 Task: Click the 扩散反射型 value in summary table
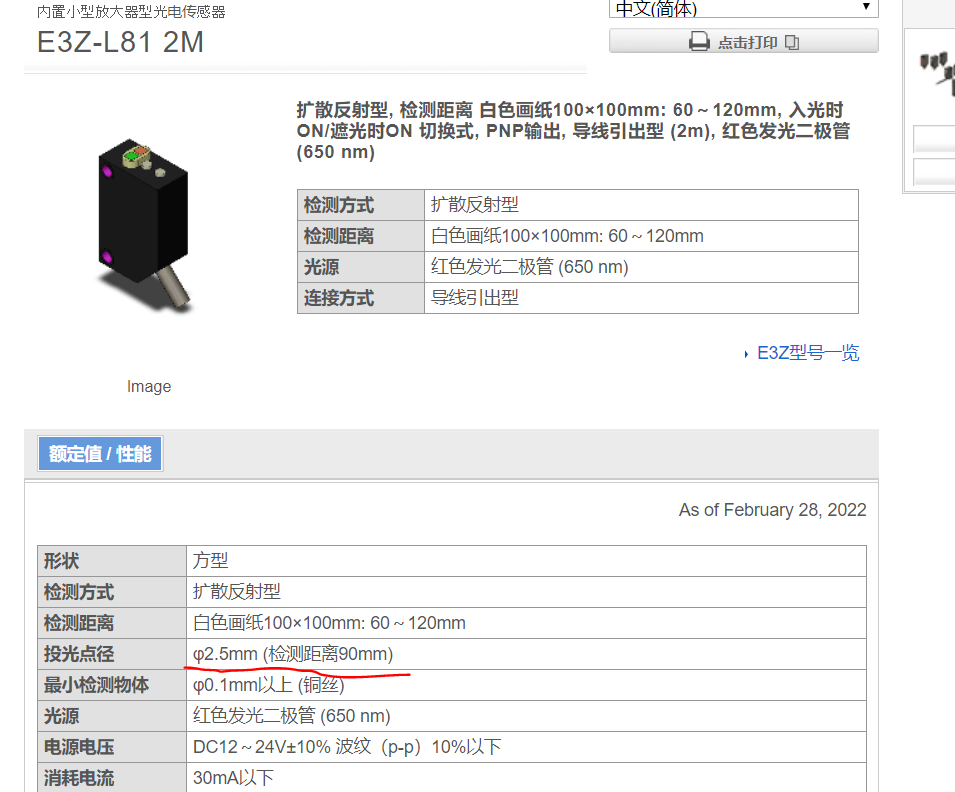pyautogui.click(x=475, y=205)
